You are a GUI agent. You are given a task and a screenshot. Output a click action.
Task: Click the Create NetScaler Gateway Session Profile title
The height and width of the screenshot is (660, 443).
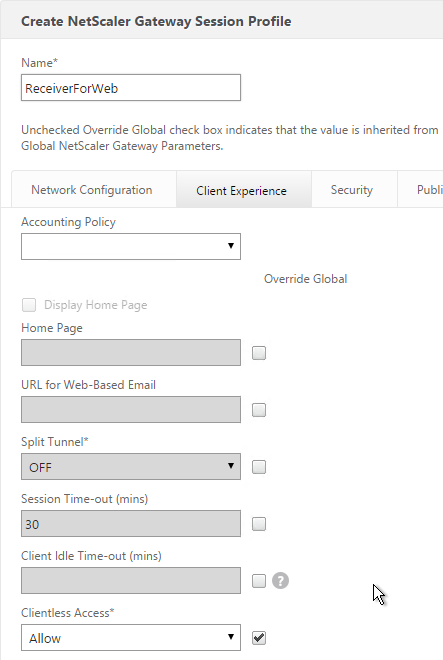click(x=156, y=21)
